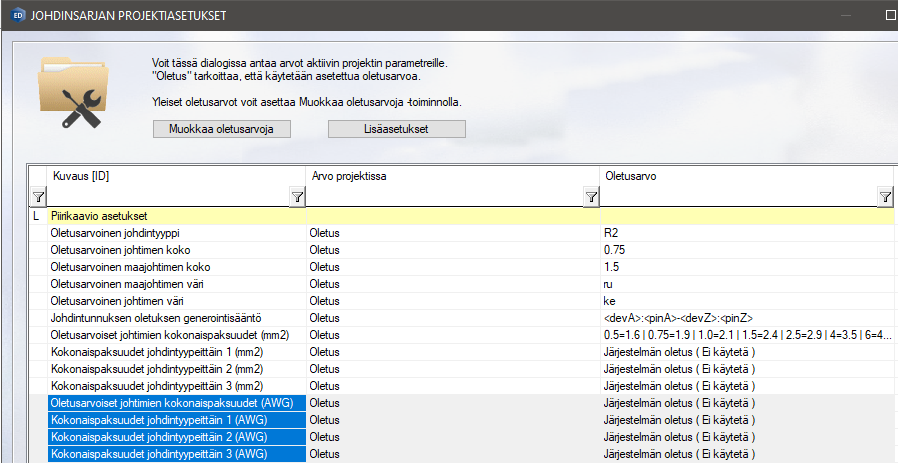Viewport: 898px width, 463px height.
Task: Click the filter icon in the row header column
Action: point(38,197)
